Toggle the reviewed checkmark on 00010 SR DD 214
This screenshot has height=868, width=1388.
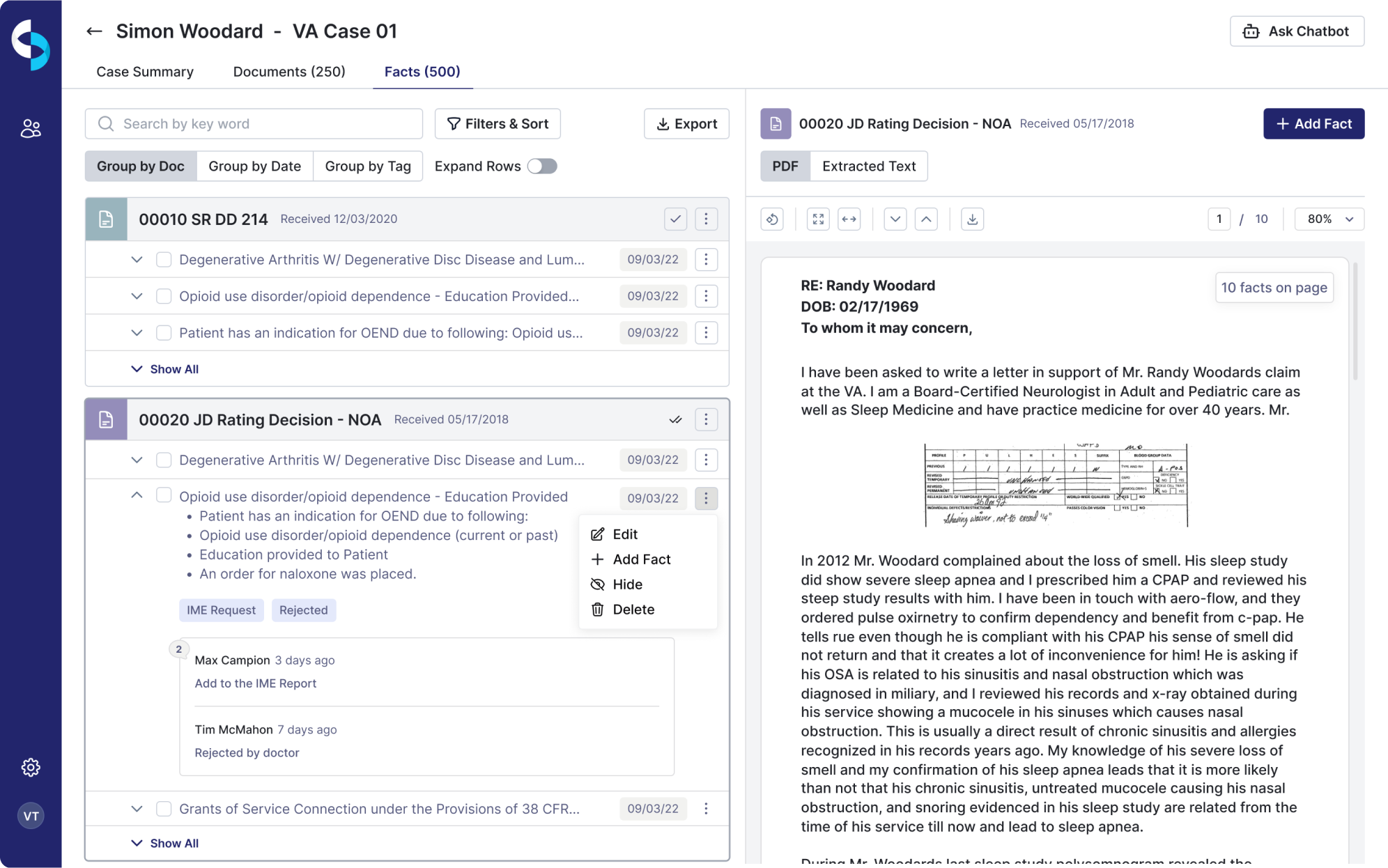pyautogui.click(x=674, y=219)
